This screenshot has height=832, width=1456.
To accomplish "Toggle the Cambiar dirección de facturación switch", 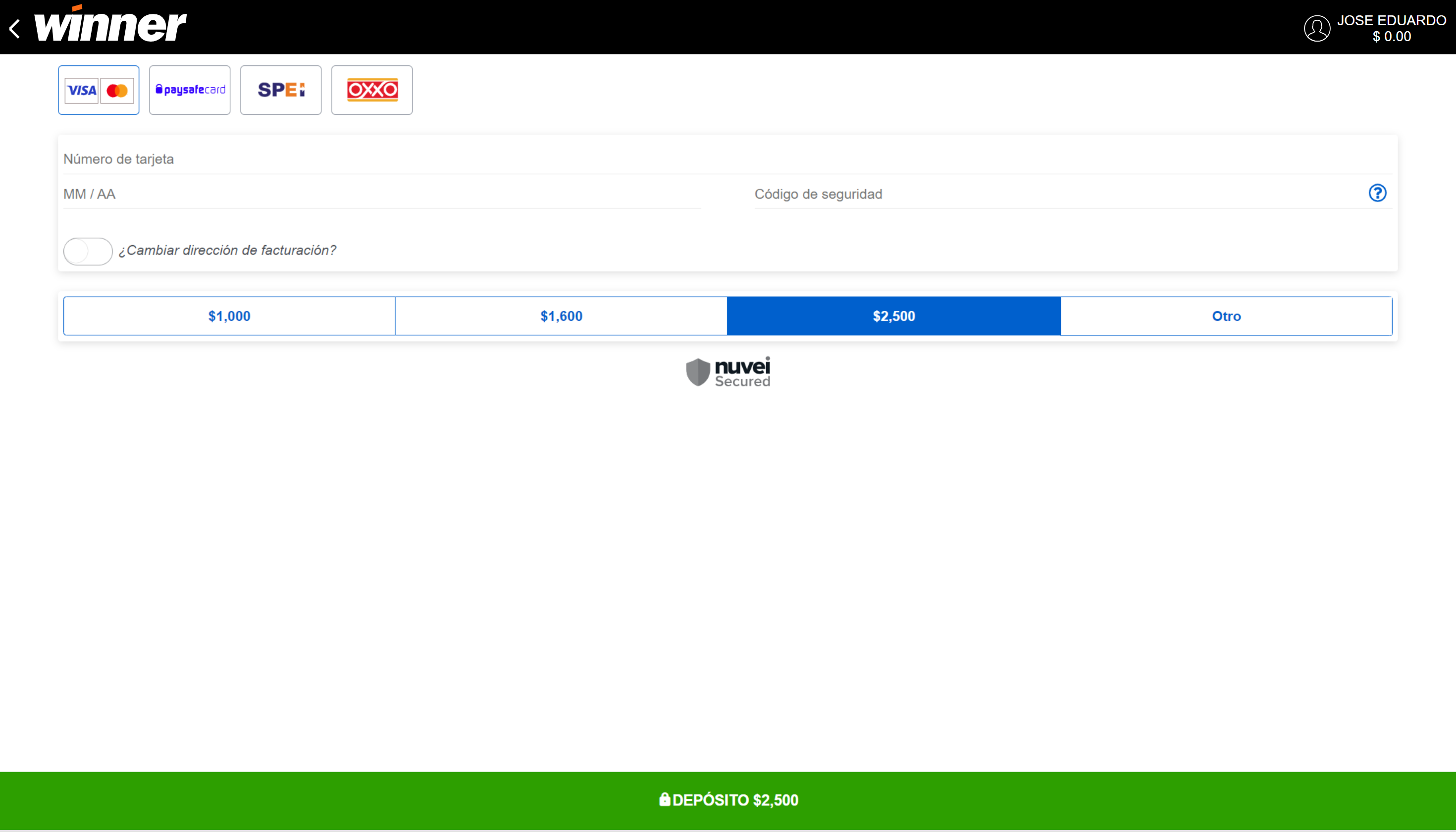I will [88, 252].
